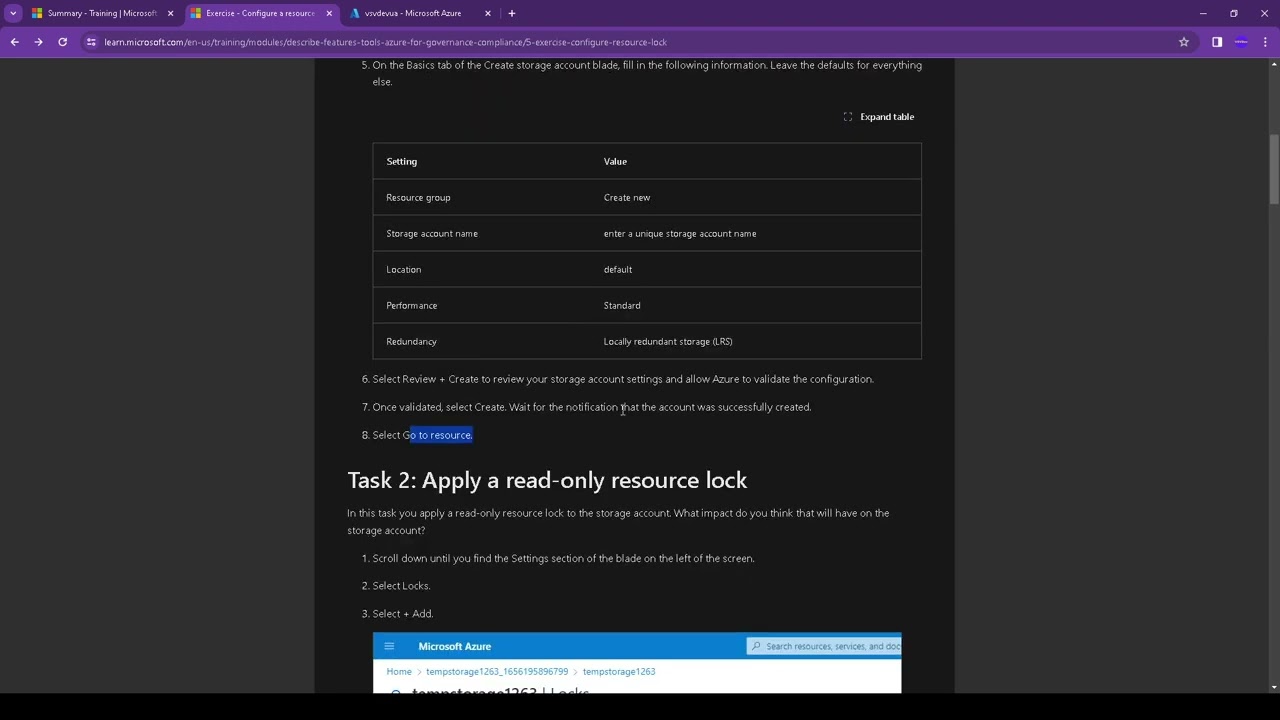Click the Azure search resources box in screenshot
This screenshot has width=1280, height=720.
click(824, 646)
